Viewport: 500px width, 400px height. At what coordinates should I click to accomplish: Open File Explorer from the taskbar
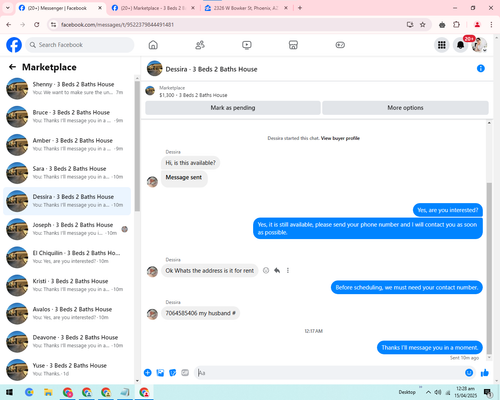48,392
